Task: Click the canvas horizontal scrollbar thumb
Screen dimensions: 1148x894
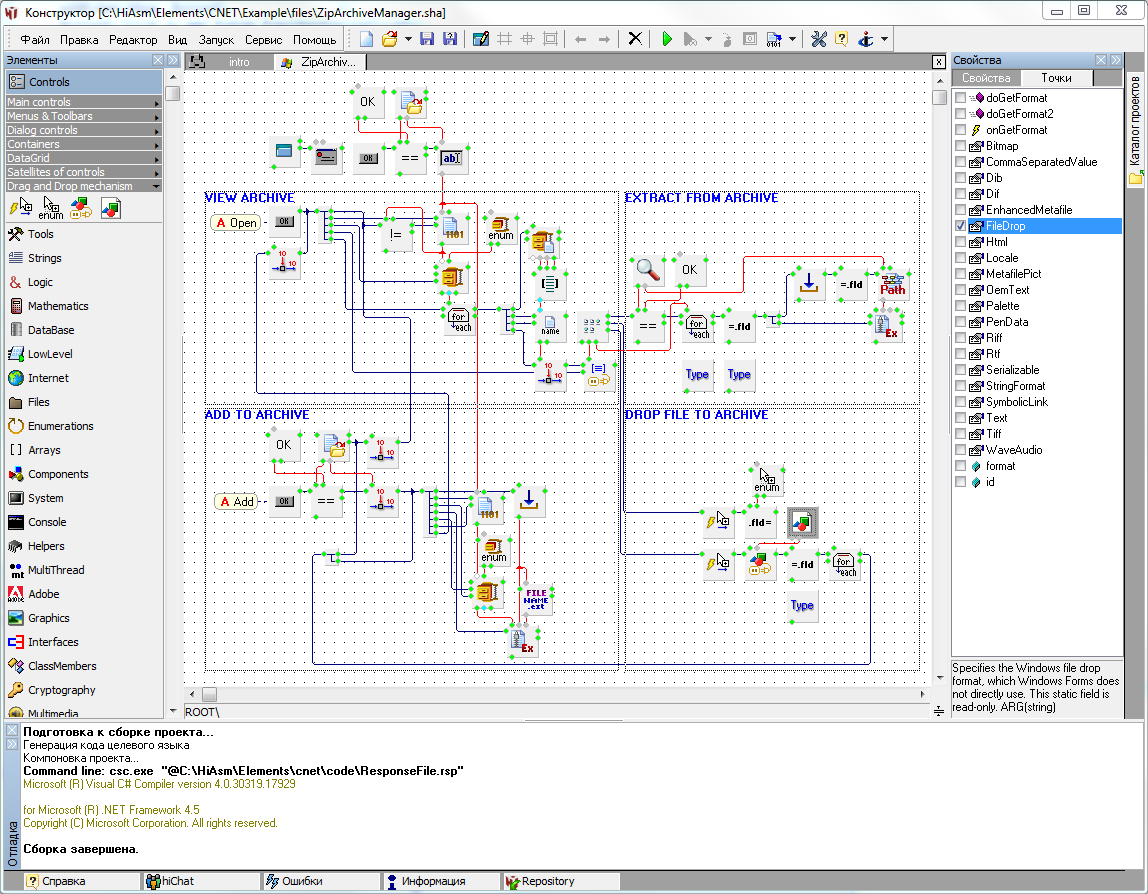Action: 209,694
